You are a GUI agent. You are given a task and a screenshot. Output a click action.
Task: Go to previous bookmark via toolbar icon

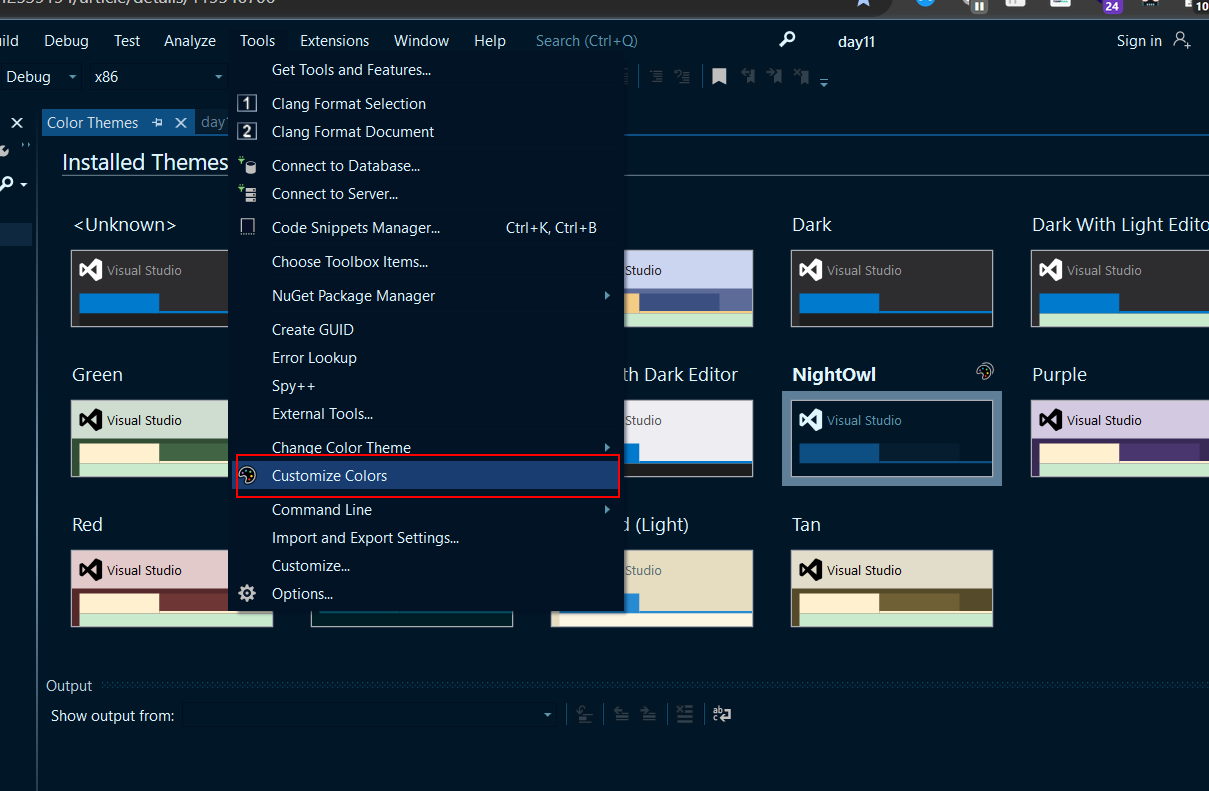coord(747,76)
